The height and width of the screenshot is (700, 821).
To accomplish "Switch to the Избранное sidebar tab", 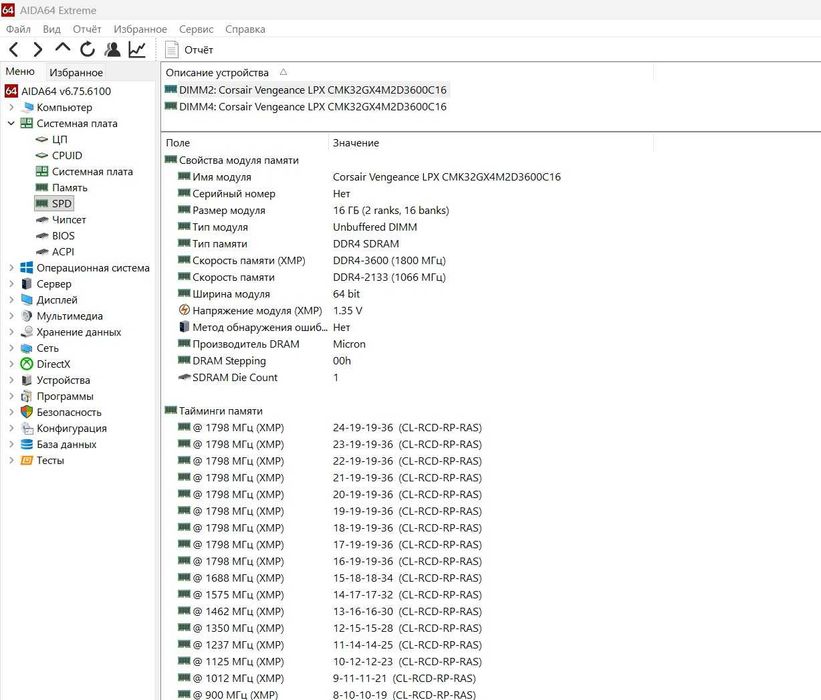I will click(76, 73).
